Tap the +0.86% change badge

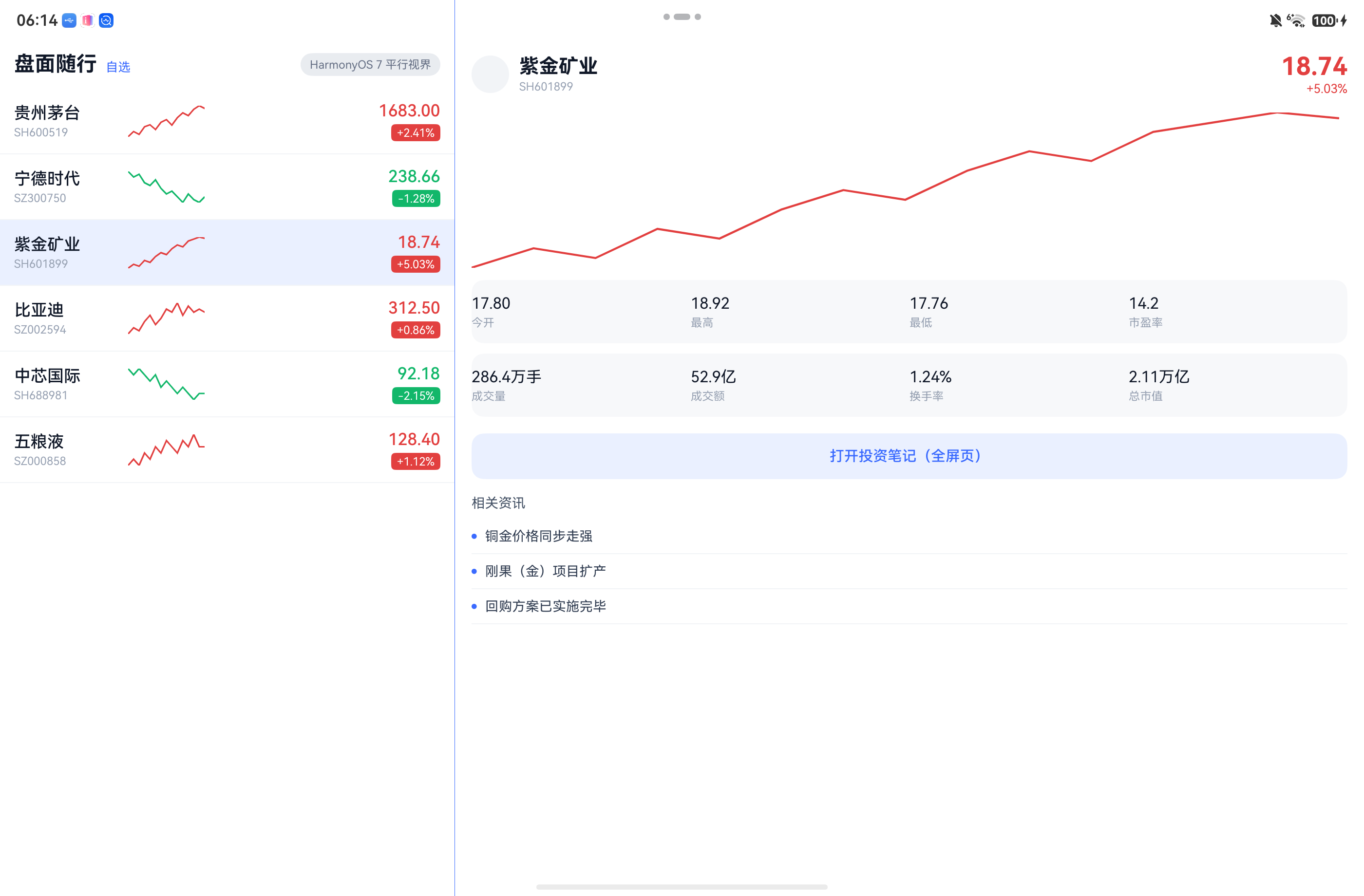(416, 330)
